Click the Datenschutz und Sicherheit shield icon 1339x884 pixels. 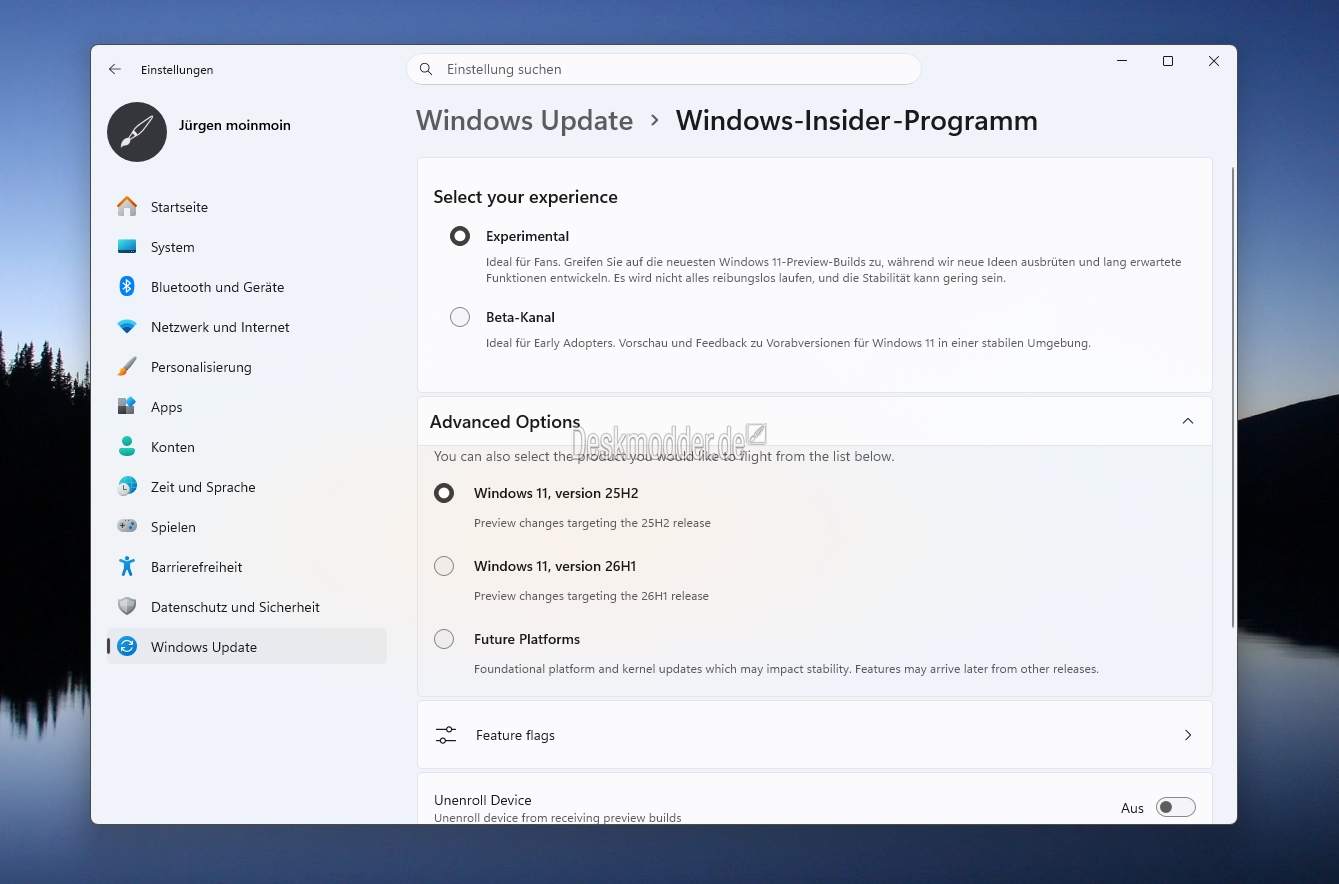[x=127, y=607]
